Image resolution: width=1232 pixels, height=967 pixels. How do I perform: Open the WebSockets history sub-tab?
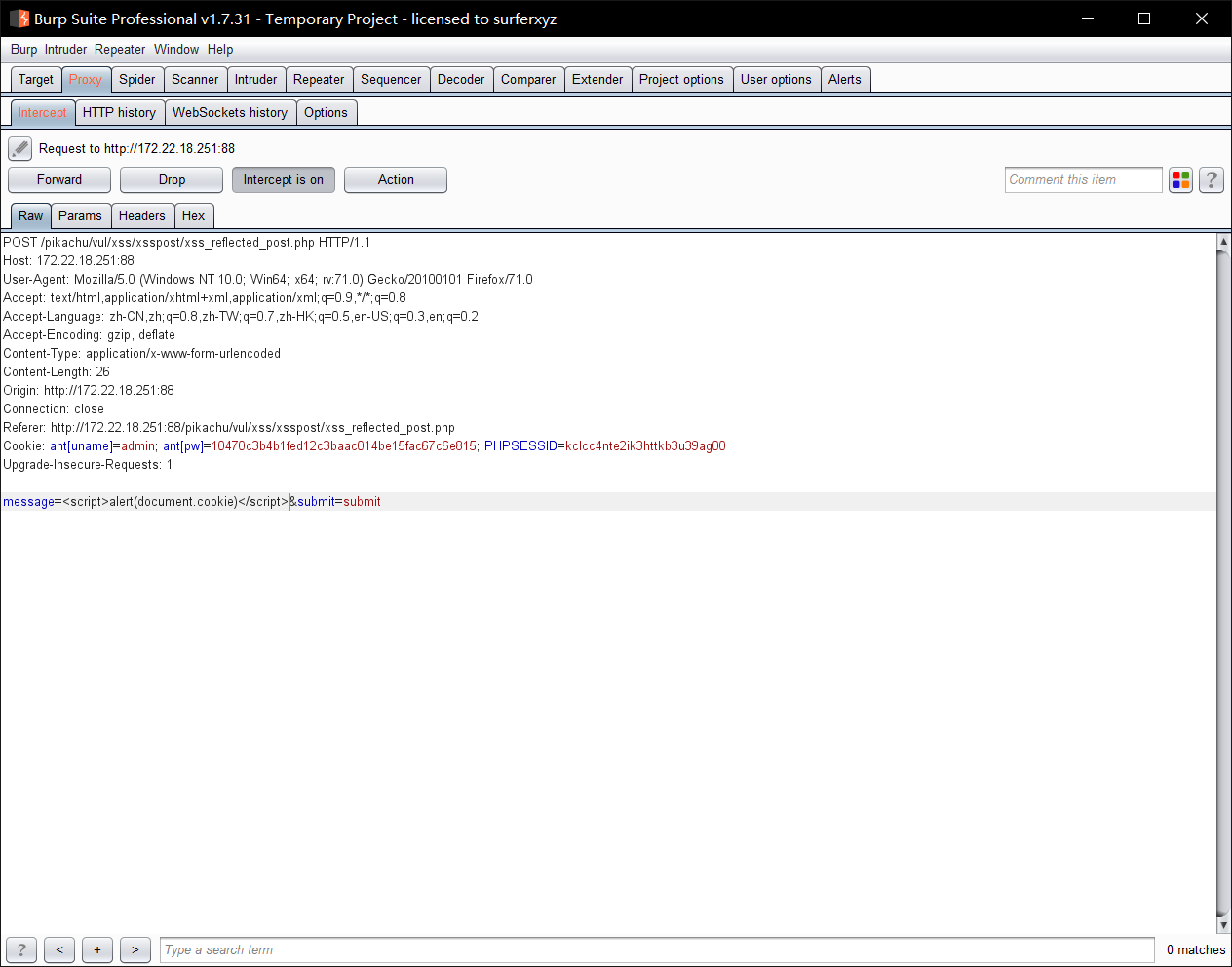coord(230,112)
